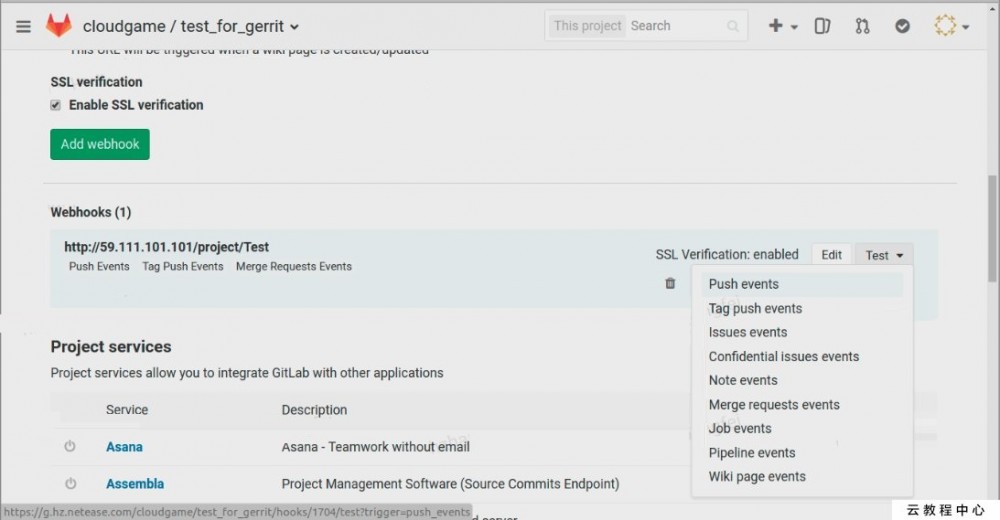The height and width of the screenshot is (520, 1000).
Task: Open the user avatar dropdown
Action: click(951, 26)
